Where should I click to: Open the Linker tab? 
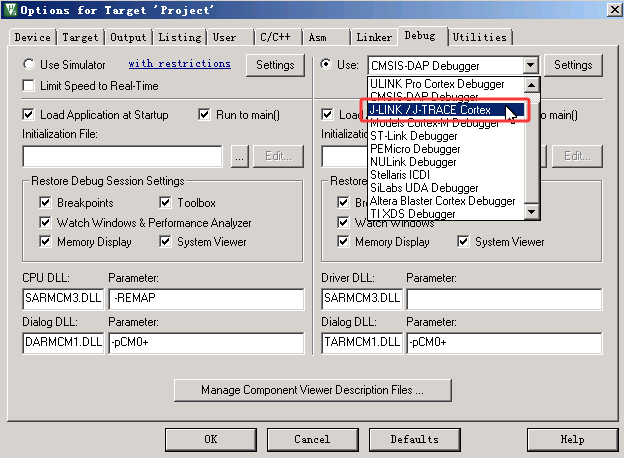374,37
